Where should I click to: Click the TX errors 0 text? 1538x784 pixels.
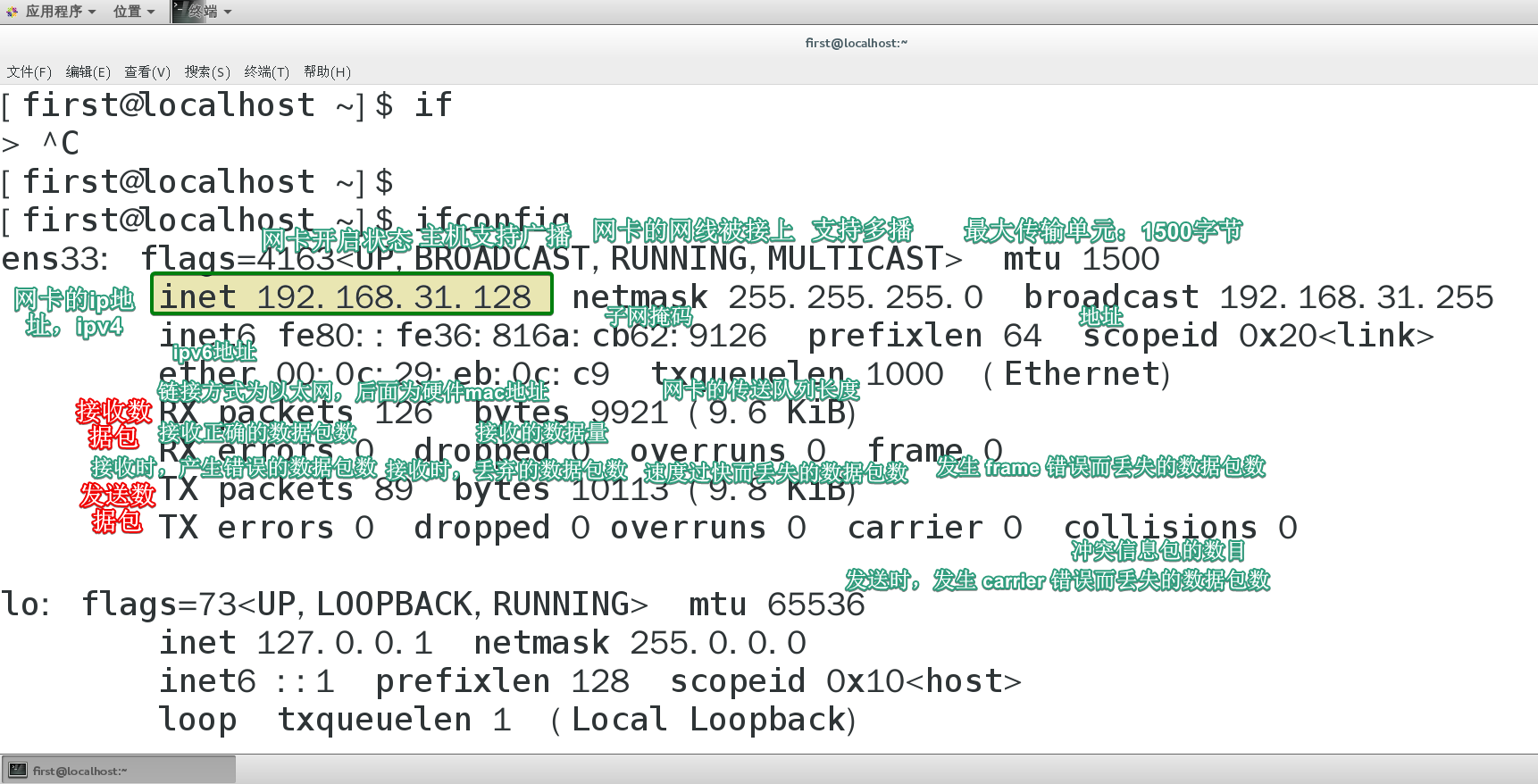[266, 528]
